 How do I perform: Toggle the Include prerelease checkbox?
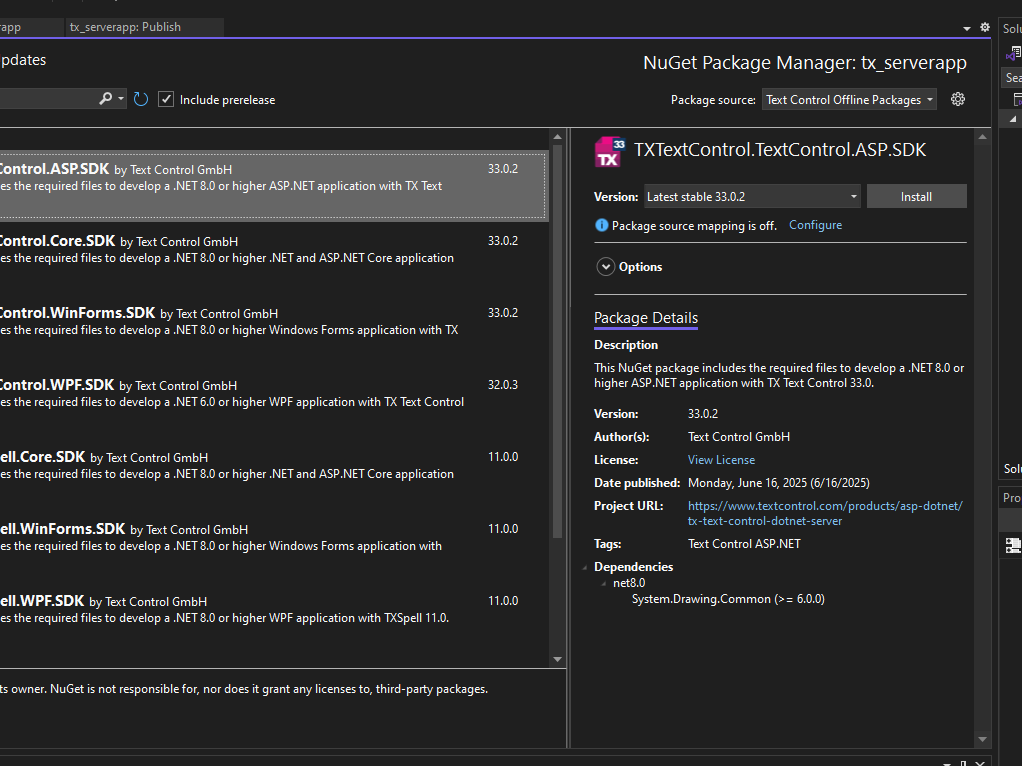click(x=166, y=99)
